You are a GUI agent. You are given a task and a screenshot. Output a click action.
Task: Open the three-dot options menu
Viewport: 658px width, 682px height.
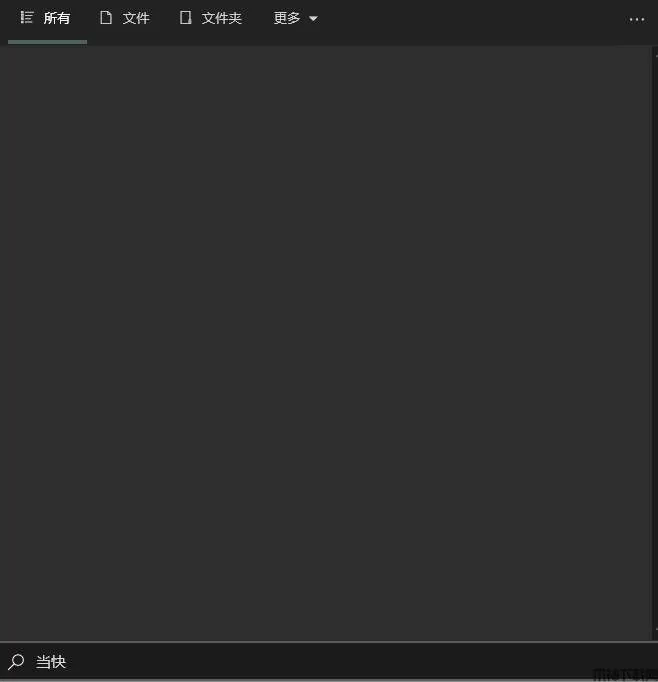click(x=637, y=20)
